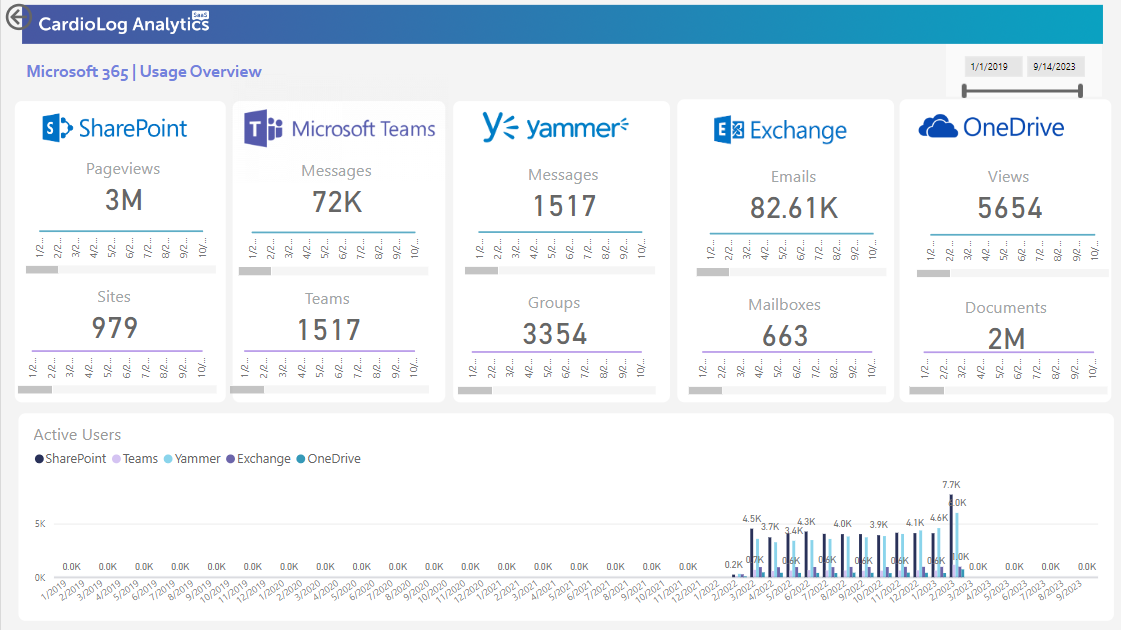Screen dimensions: 1121x630
Task: Select OneDrive legend marker in Active Users
Action: (301, 459)
